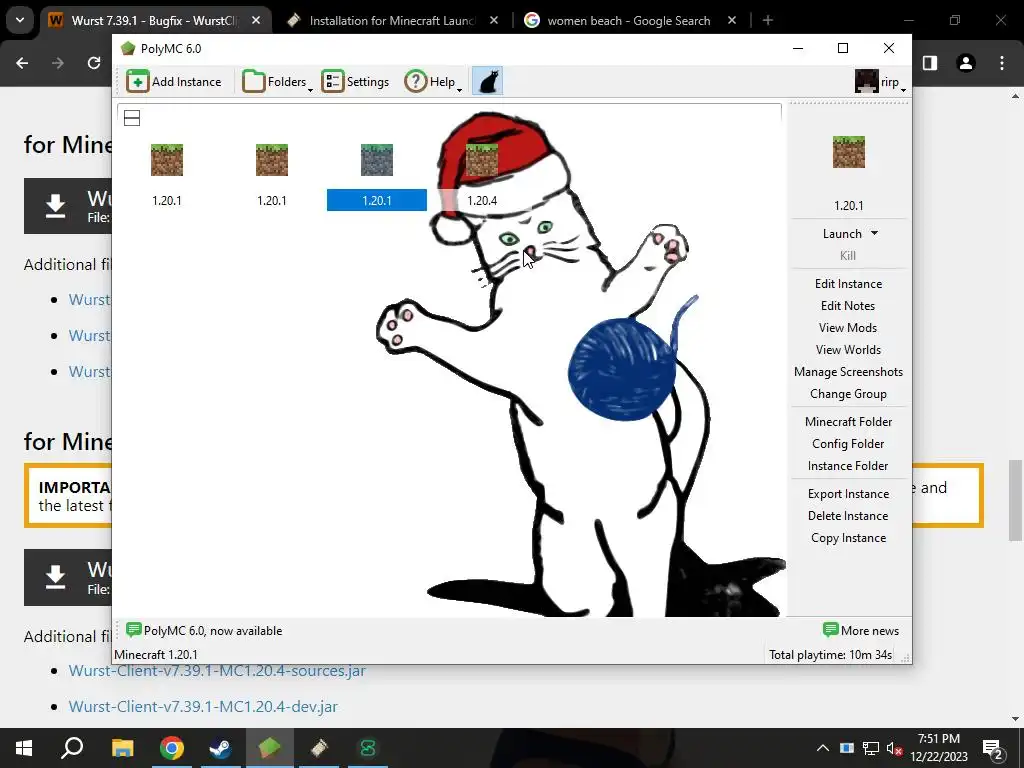Open the Folders dropdown in PolyMC toolbar

[x=277, y=82]
